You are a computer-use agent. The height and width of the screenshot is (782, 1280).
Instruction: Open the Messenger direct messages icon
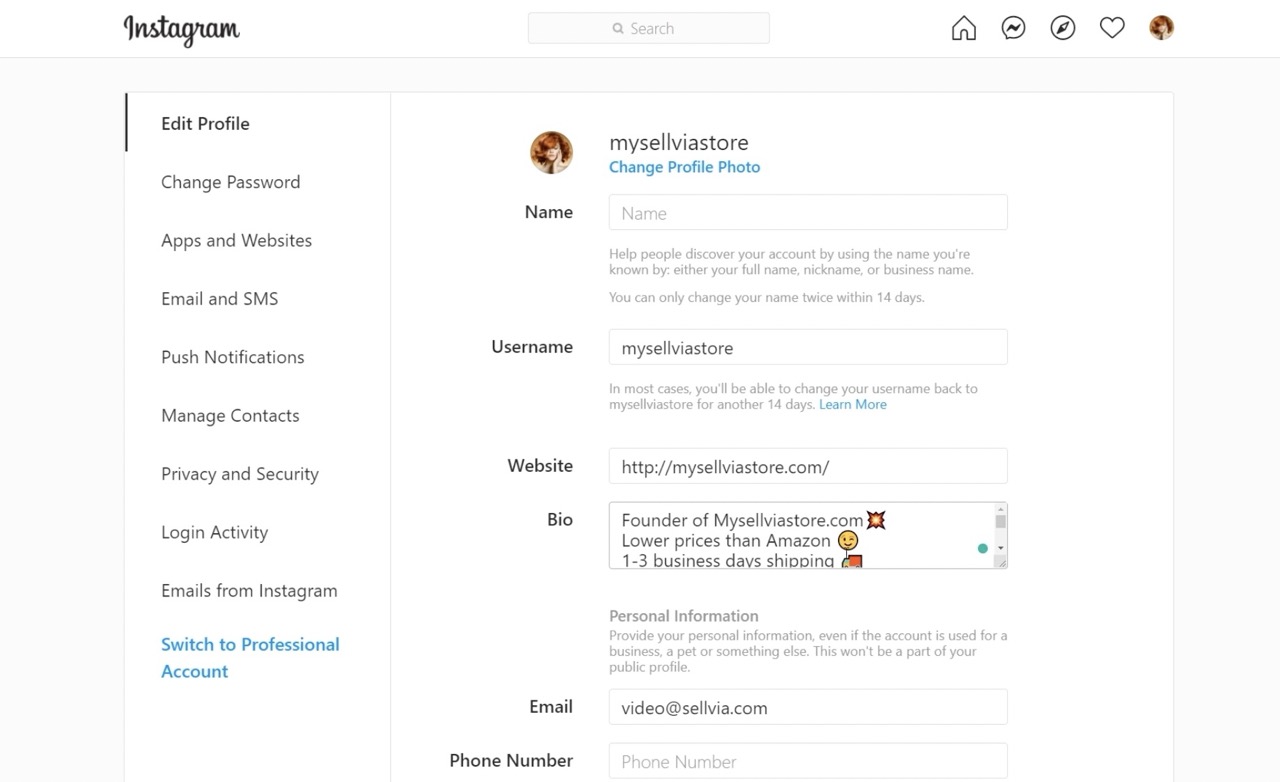click(1013, 28)
